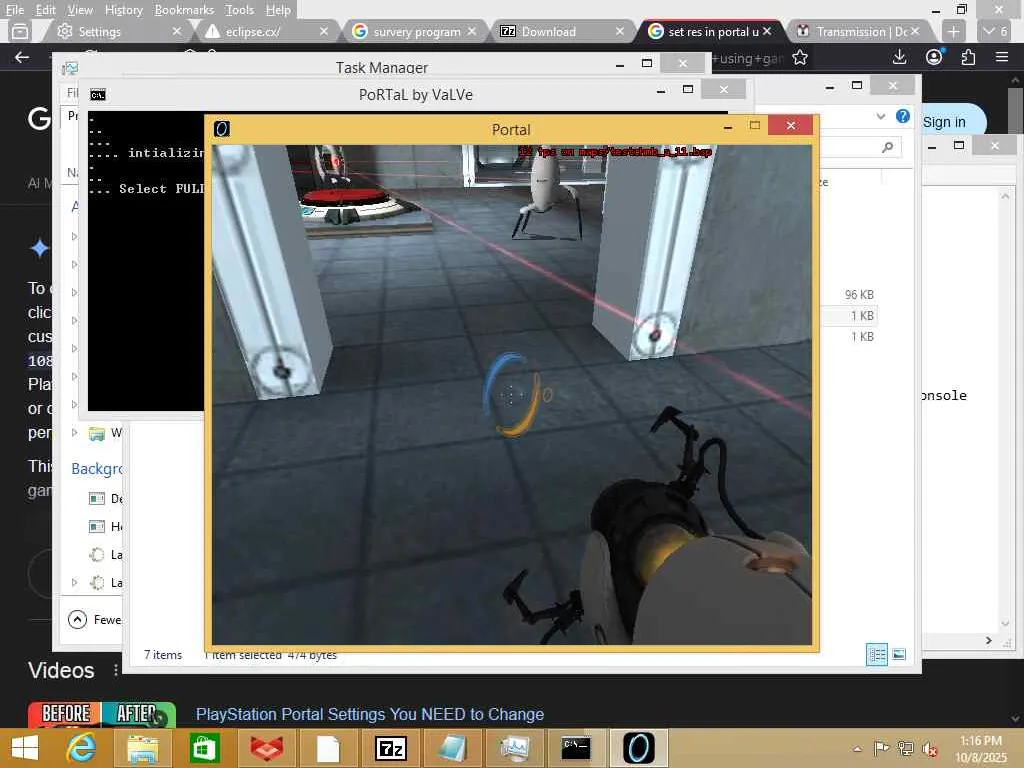Switch Explorer to large icons view
This screenshot has height=768, width=1024.
click(899, 654)
